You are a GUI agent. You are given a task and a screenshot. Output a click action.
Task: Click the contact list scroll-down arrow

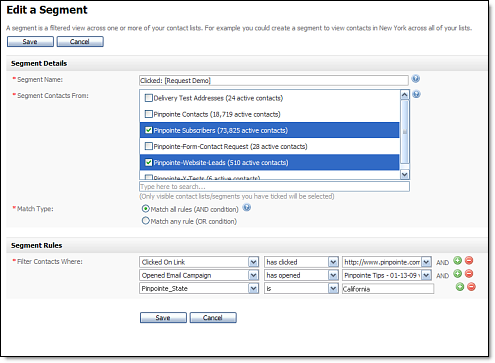[x=405, y=174]
